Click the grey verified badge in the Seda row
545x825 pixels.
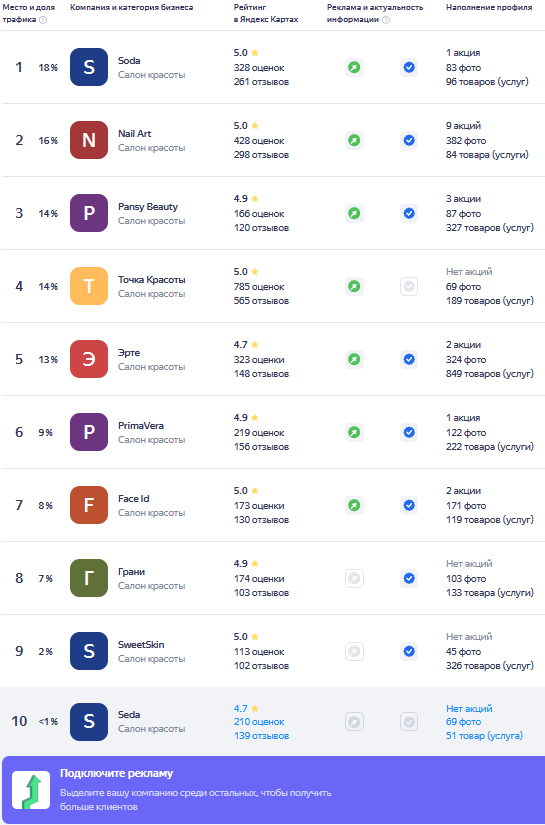tap(409, 722)
